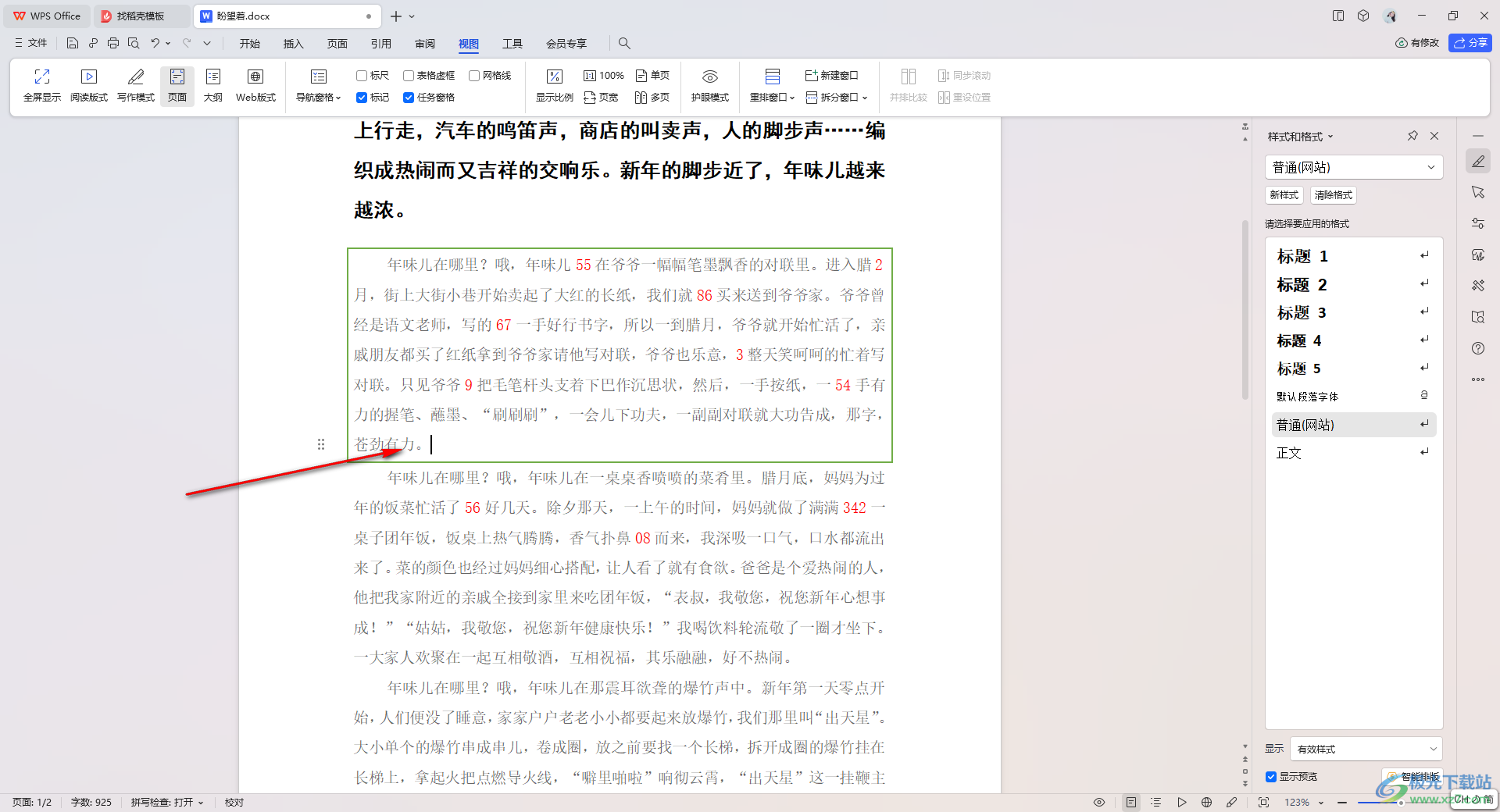Click the proofreading status button
This screenshot has height=812, width=1500.
click(234, 802)
